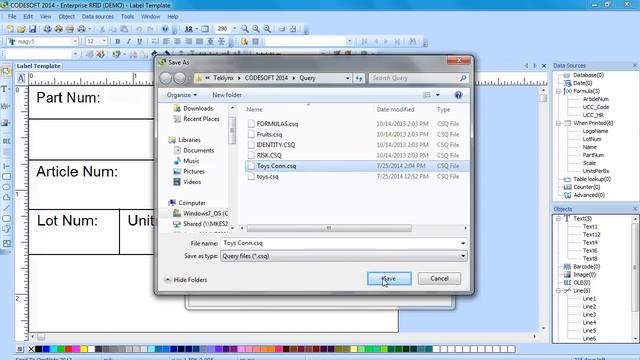Image resolution: width=640 pixels, height=360 pixels.
Task: Open the Help icon in Save As dialog
Action: [x=458, y=95]
